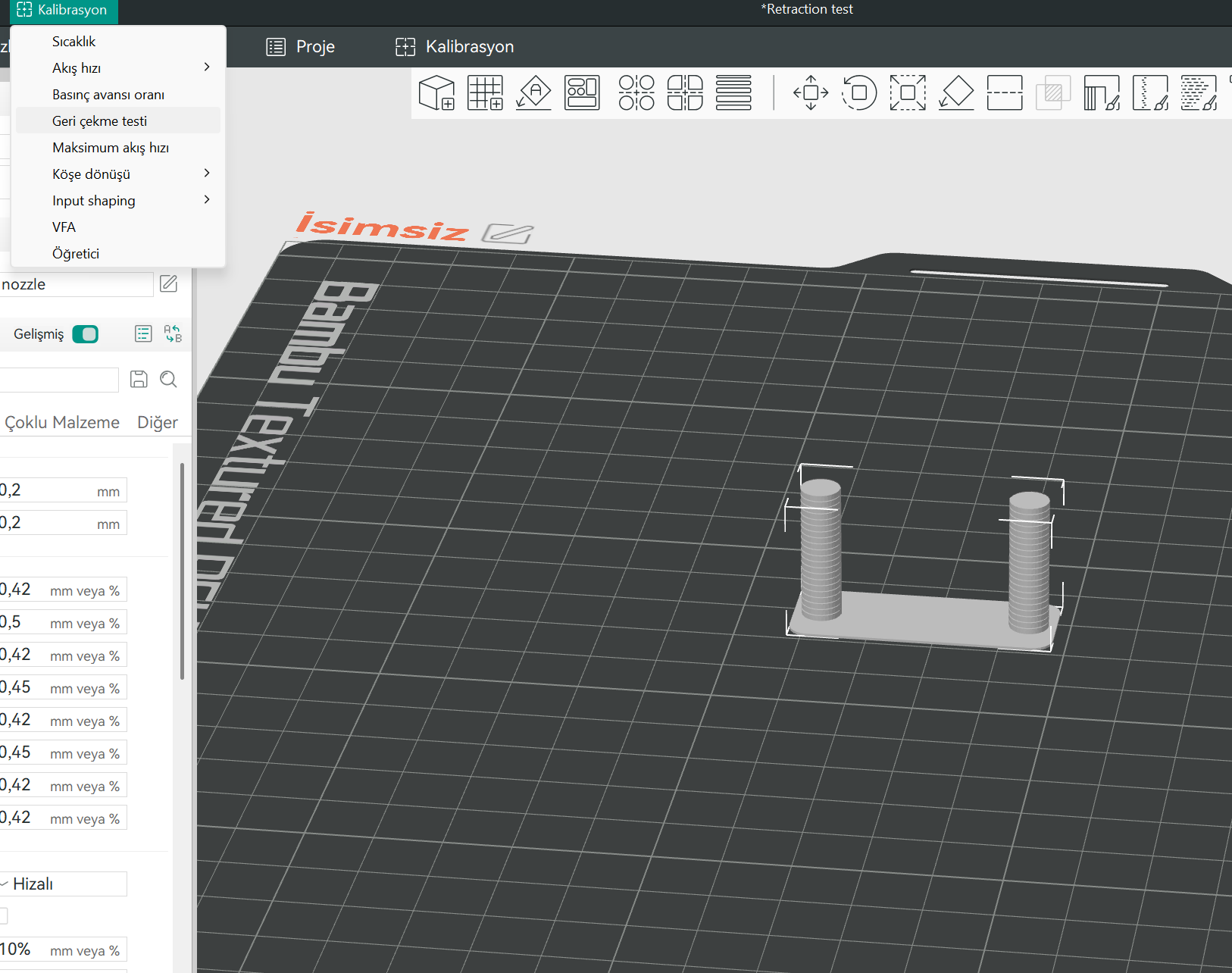The width and height of the screenshot is (1232, 973).
Task: Click the Arrange all objects icon
Action: point(582,93)
